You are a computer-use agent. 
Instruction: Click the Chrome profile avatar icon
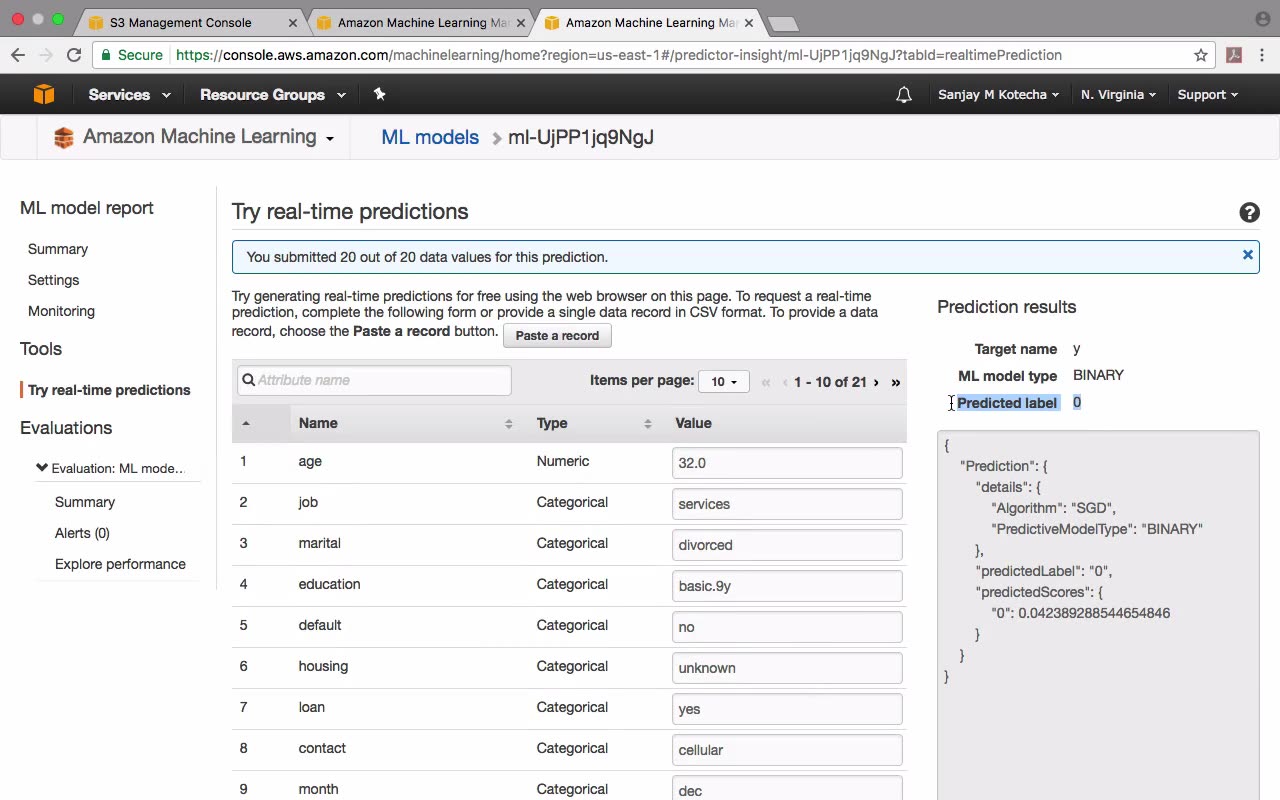pyautogui.click(x=1262, y=19)
